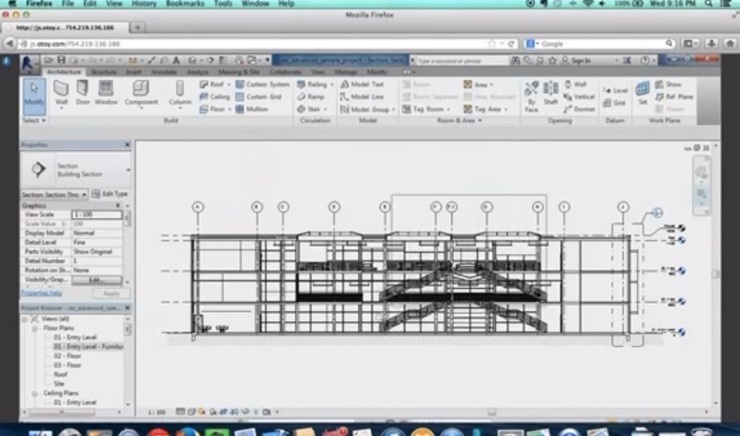The image size is (740, 436).
Task: Select the Model Text tool
Action: tap(362, 84)
